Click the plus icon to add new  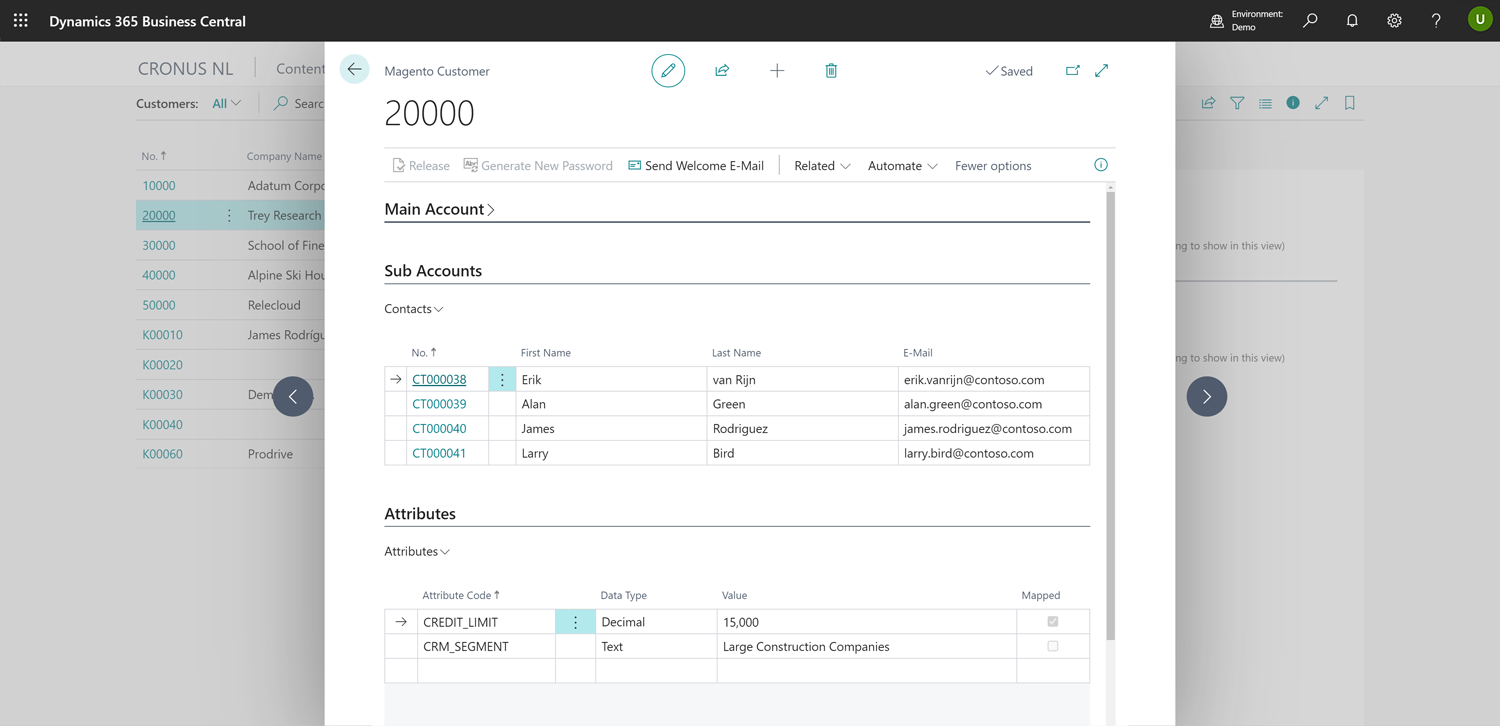click(777, 71)
